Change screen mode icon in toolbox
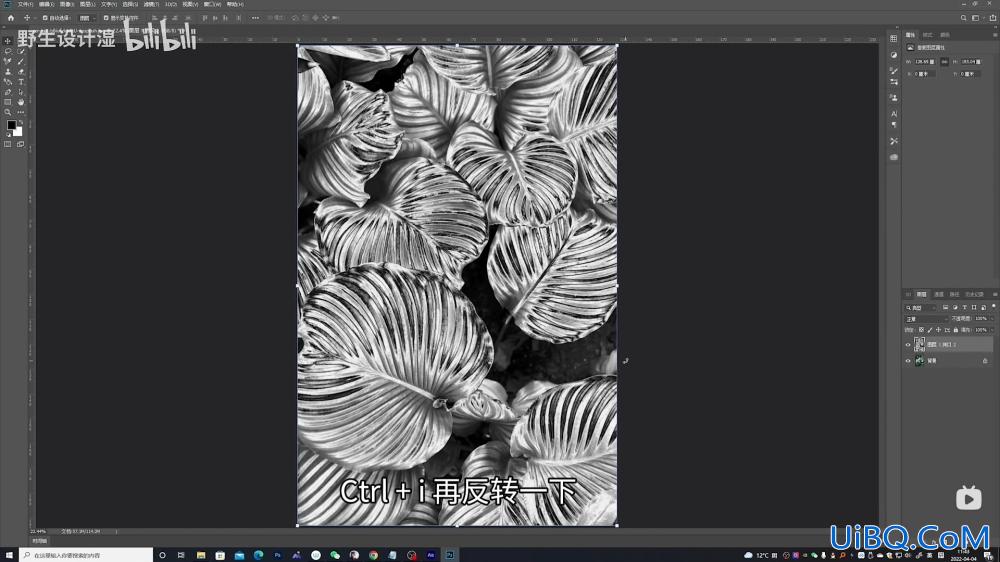 click(20, 144)
